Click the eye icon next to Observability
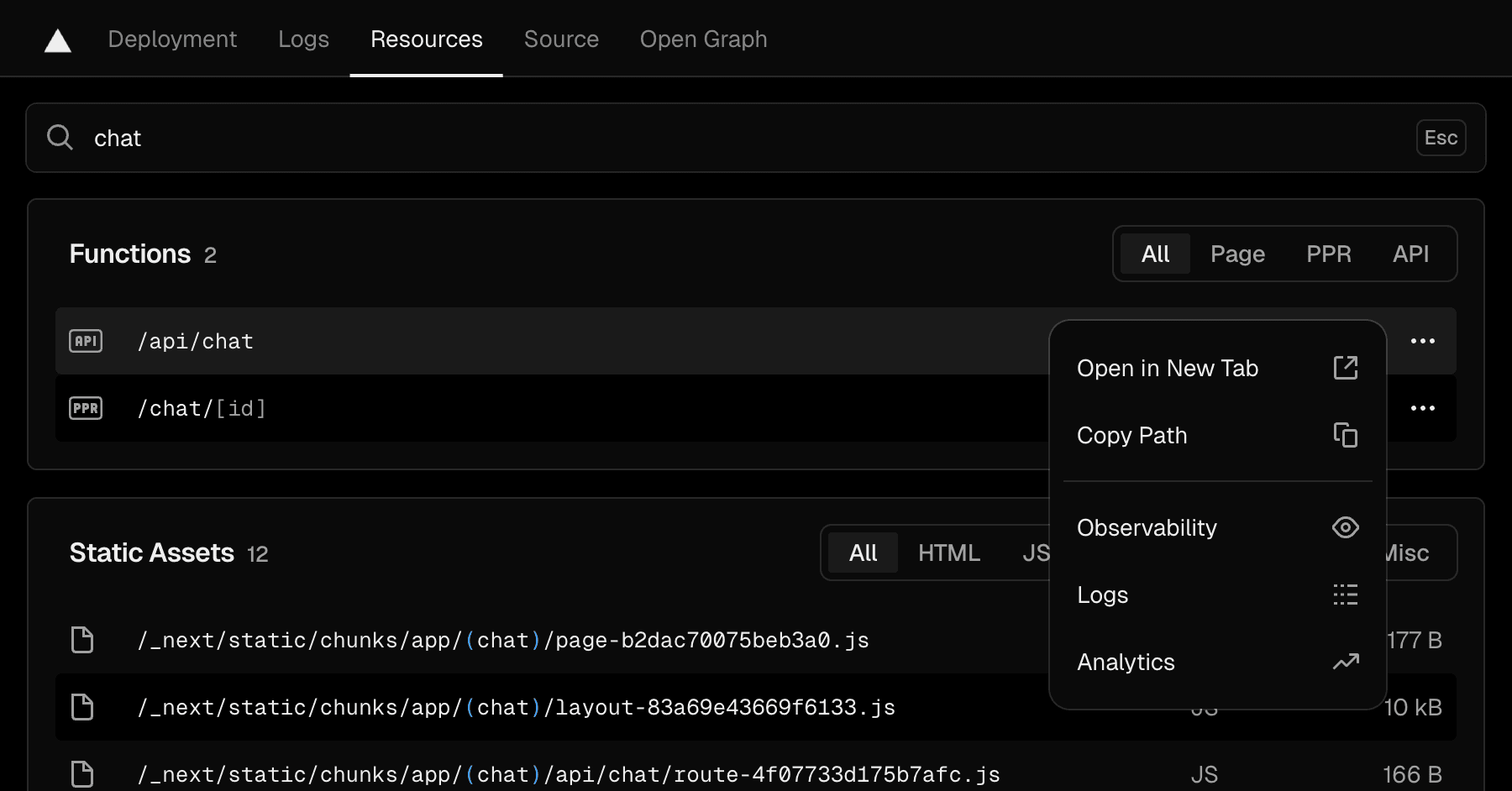Screen dimensions: 1512x791 (1345, 527)
